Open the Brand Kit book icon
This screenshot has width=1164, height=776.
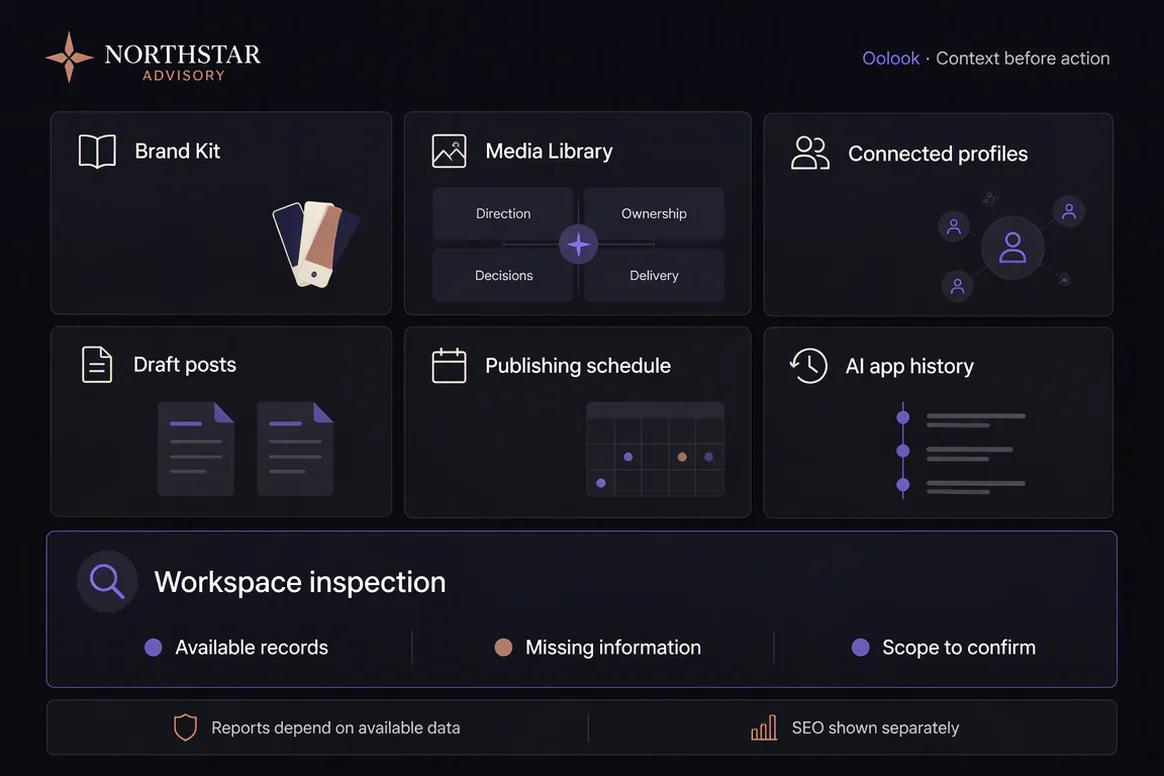pyautogui.click(x=97, y=151)
